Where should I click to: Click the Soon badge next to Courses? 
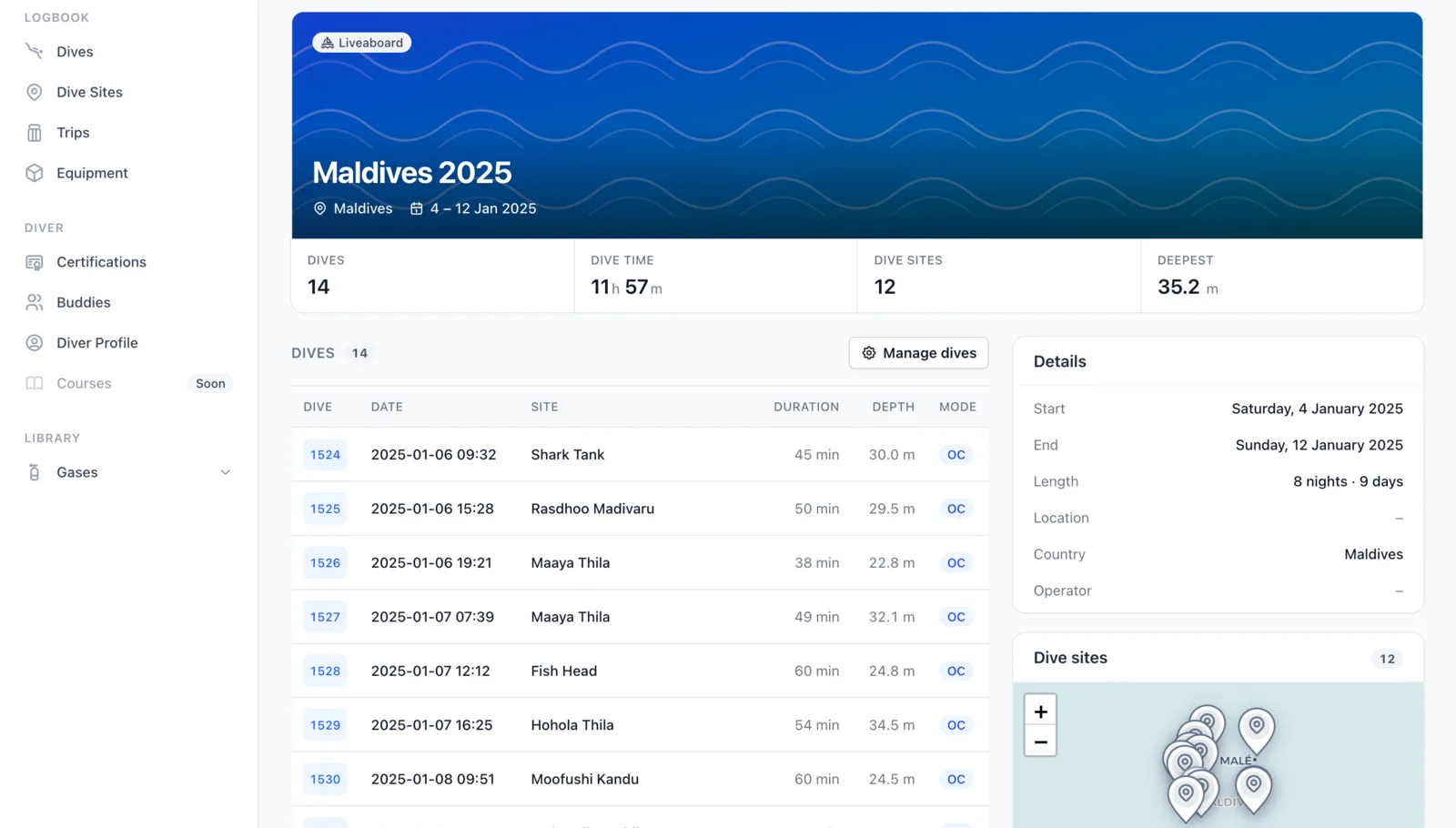coord(210,384)
